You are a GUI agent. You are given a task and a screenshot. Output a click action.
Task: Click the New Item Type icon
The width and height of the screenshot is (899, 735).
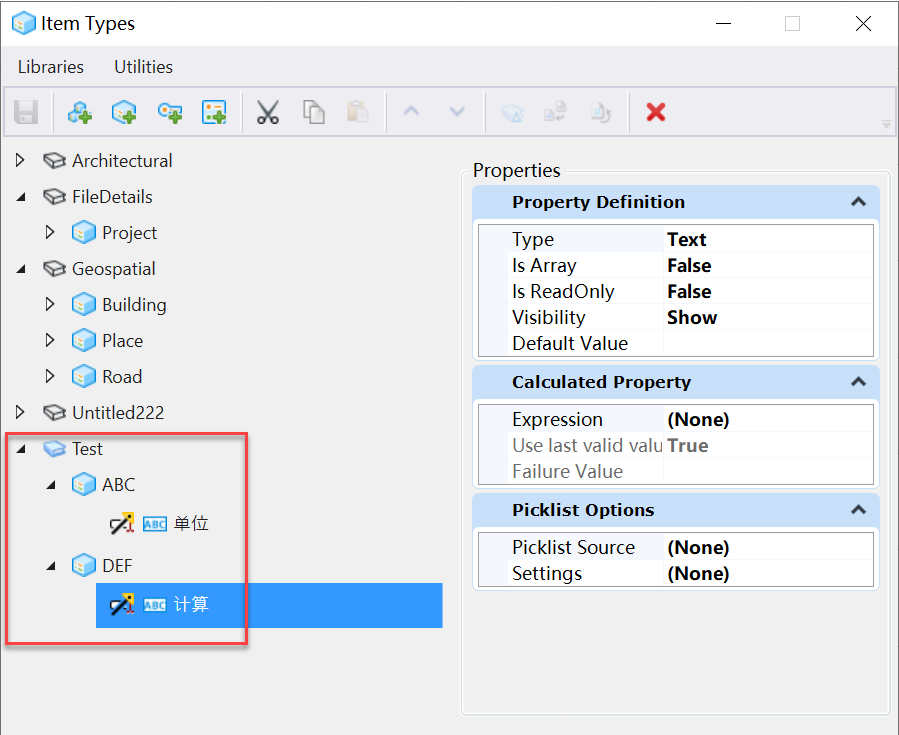click(124, 112)
